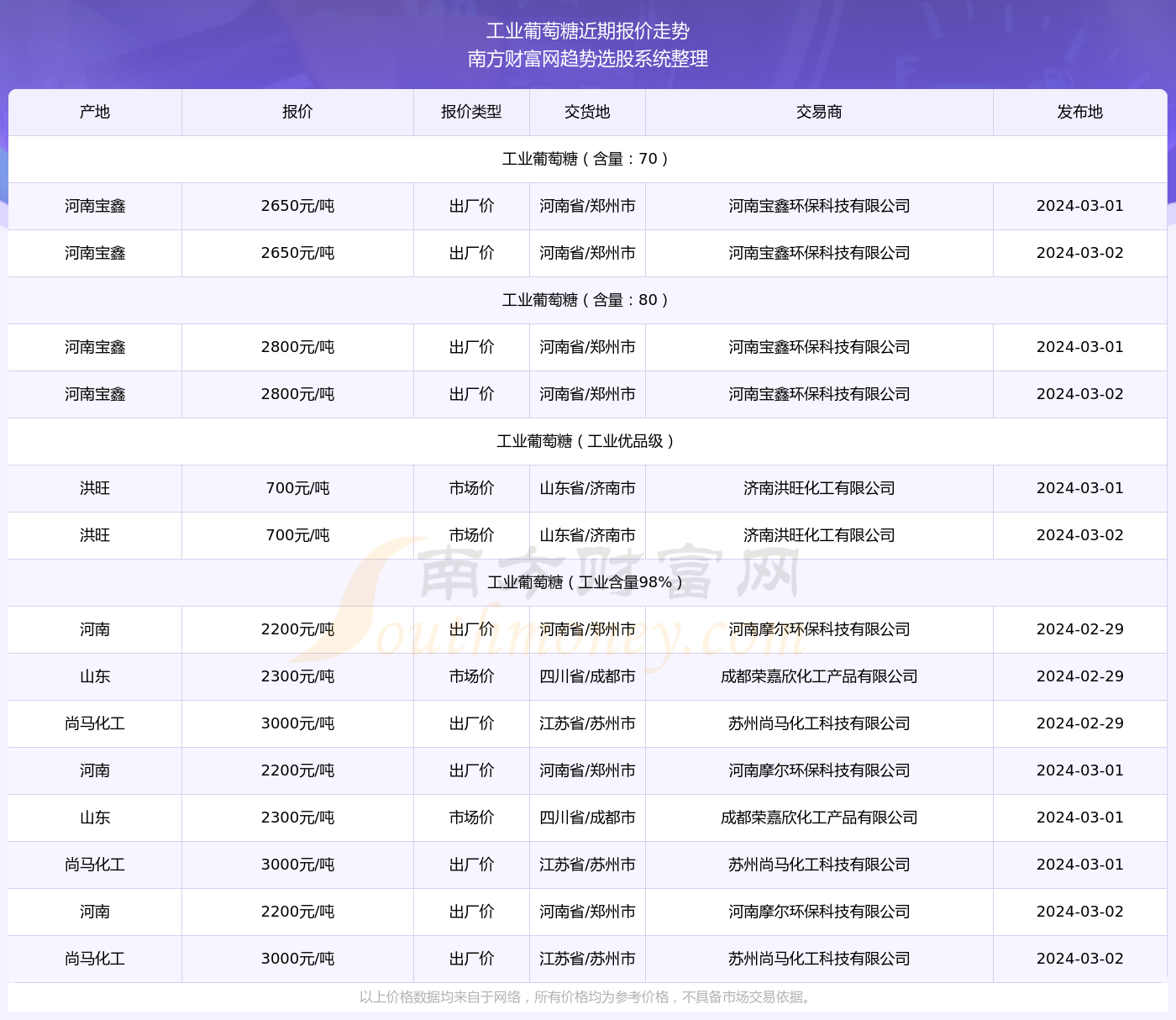Screen dimensions: 1176x1020
Task: Select the subtitle 南方财富网趋势选股系统整理
Action: coord(588,59)
